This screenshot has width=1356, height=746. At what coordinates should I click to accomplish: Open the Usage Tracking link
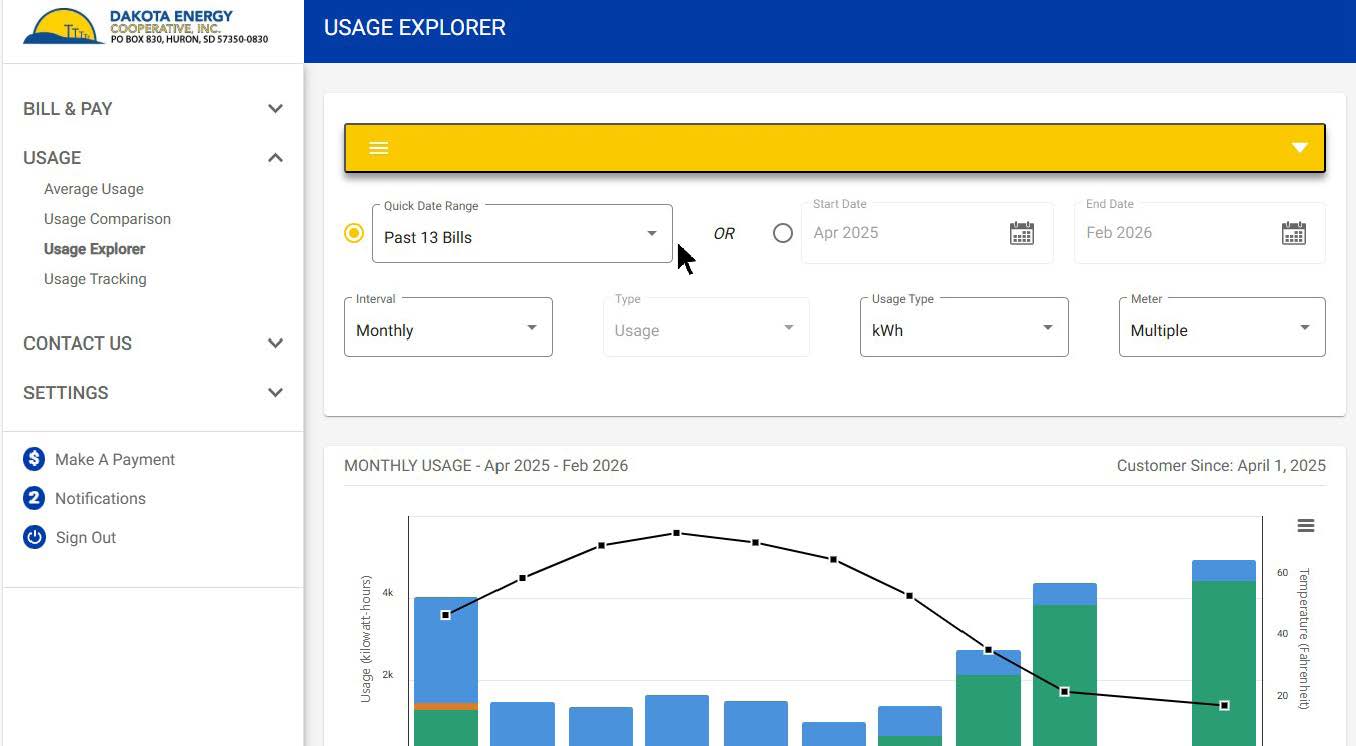[x=95, y=279]
